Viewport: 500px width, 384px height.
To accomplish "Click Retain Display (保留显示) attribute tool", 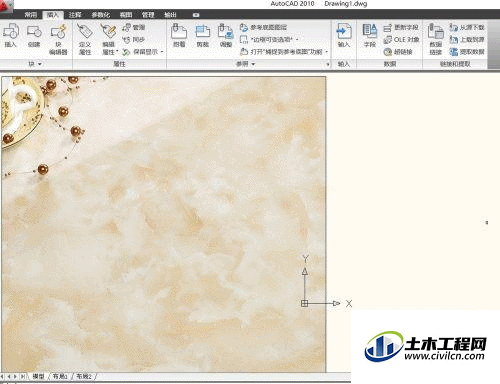I will pos(140,52).
